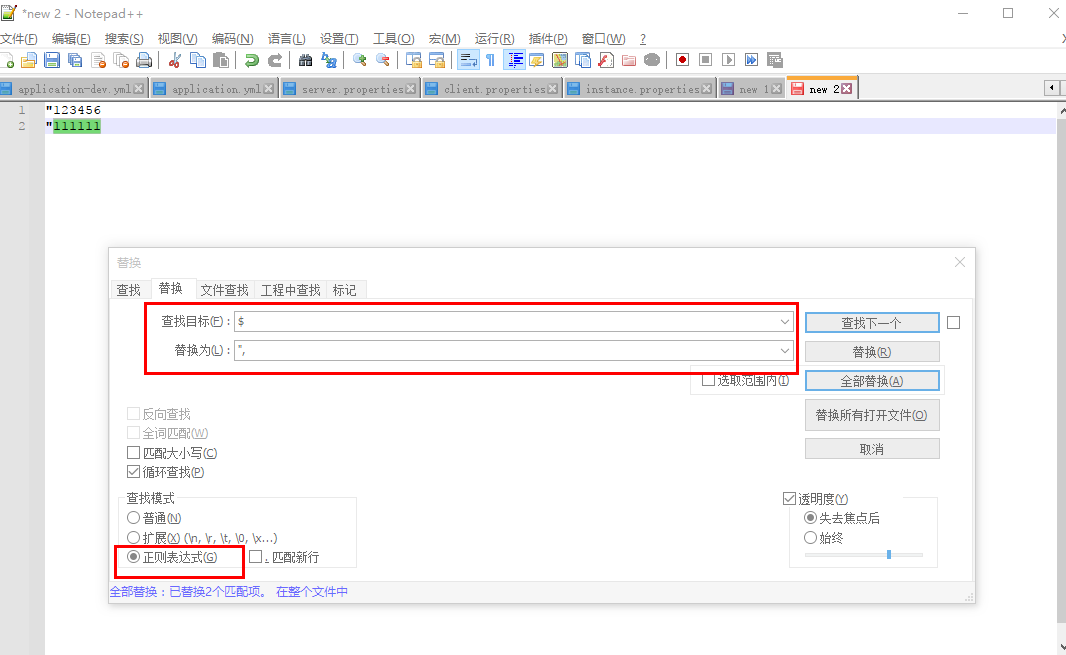Click the Zoom In magnifier icon

360,61
